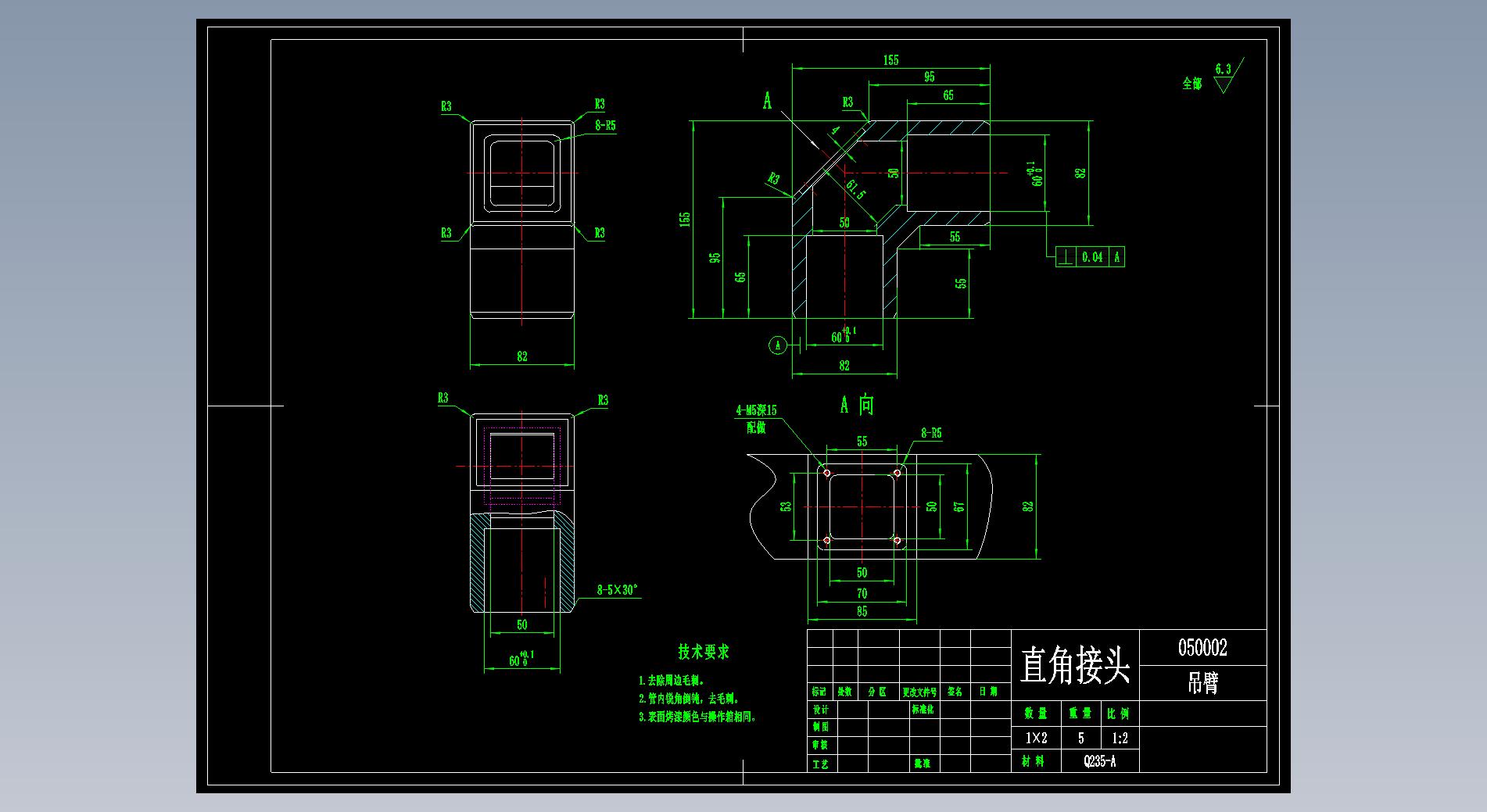Click the '67' dimension in A向 view
1487x812 pixels.
(x=959, y=506)
